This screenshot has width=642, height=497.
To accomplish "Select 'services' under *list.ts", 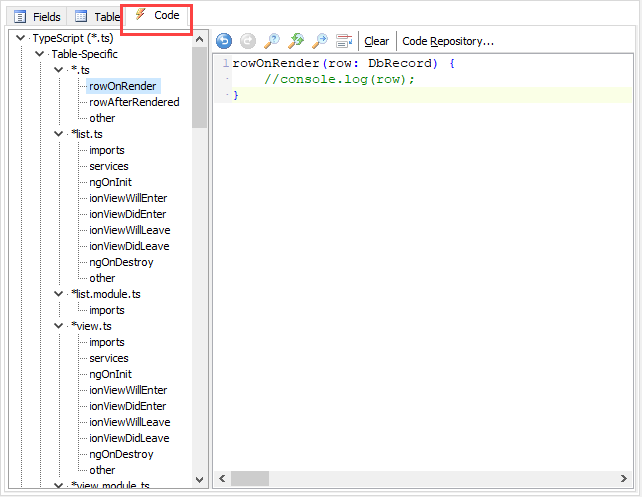I will [x=109, y=166].
